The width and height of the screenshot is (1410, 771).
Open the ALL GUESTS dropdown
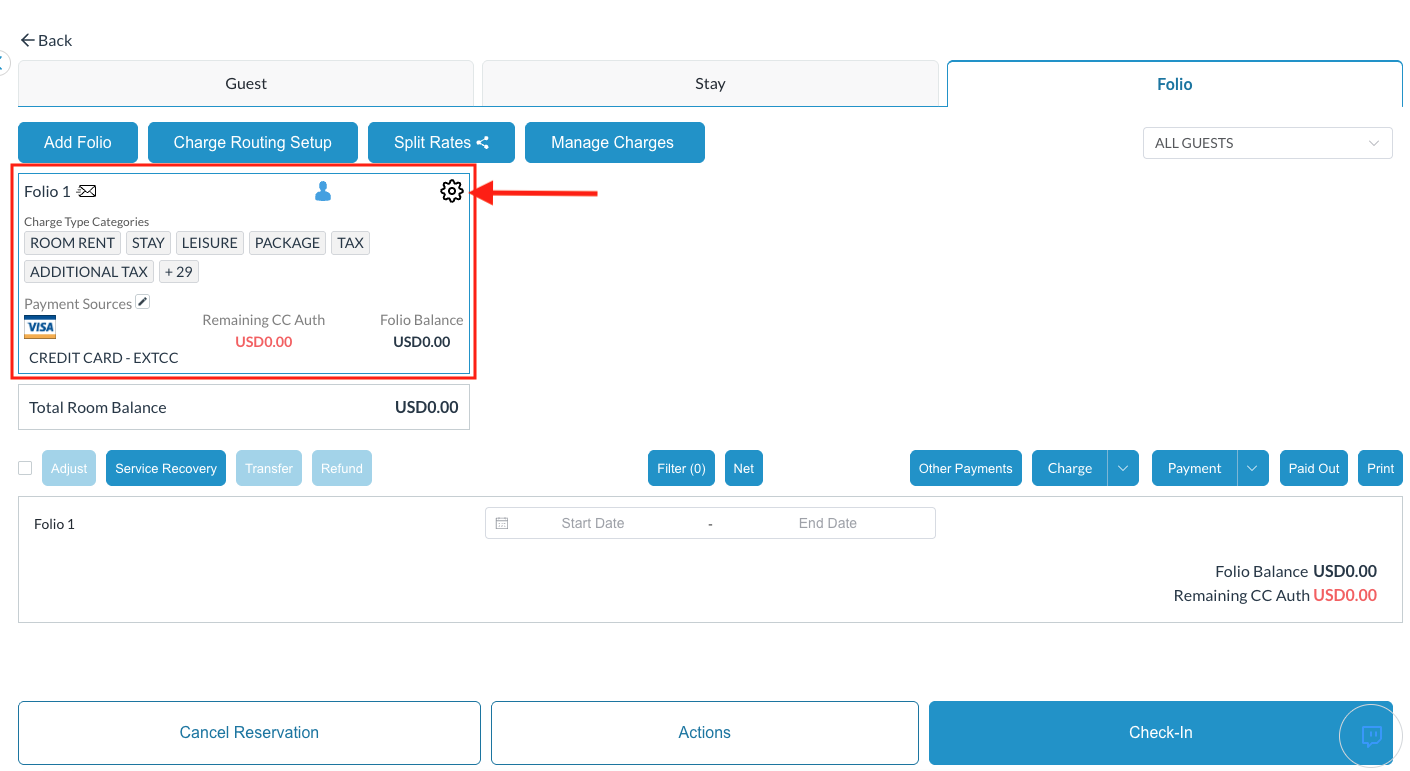pos(1266,143)
